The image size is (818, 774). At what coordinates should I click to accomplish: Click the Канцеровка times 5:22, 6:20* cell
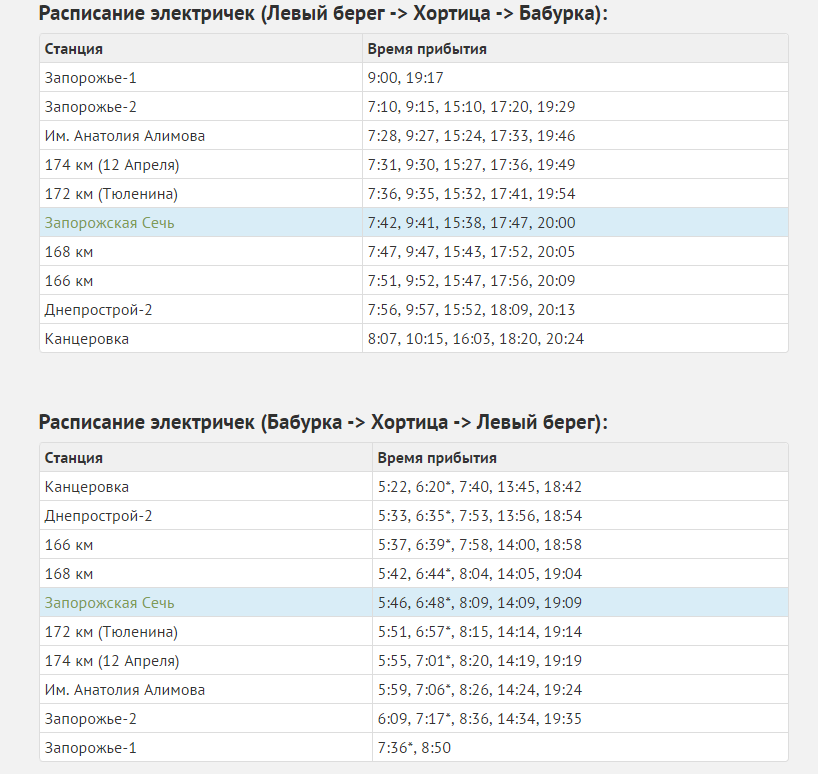(x=580, y=487)
